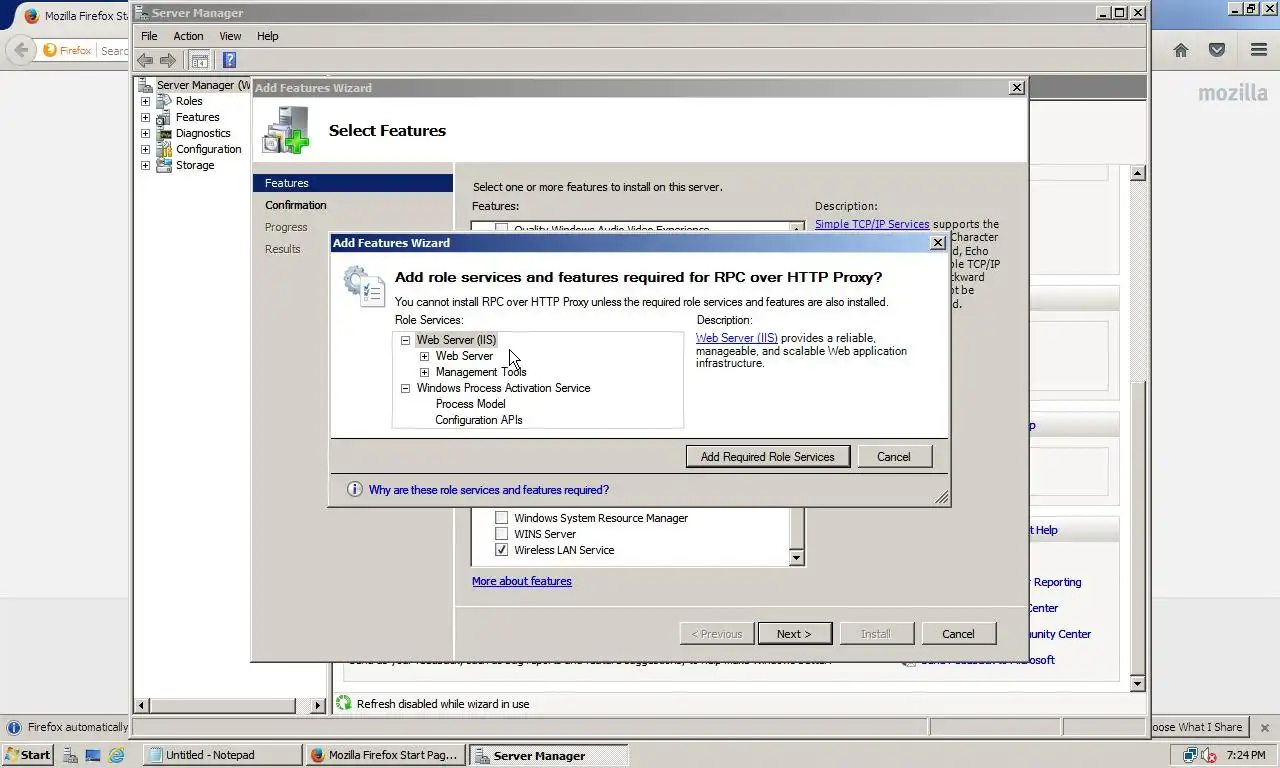The image size is (1280, 768).
Task: Switch to Mozilla Firefox taskbar button
Action: [x=385, y=755]
